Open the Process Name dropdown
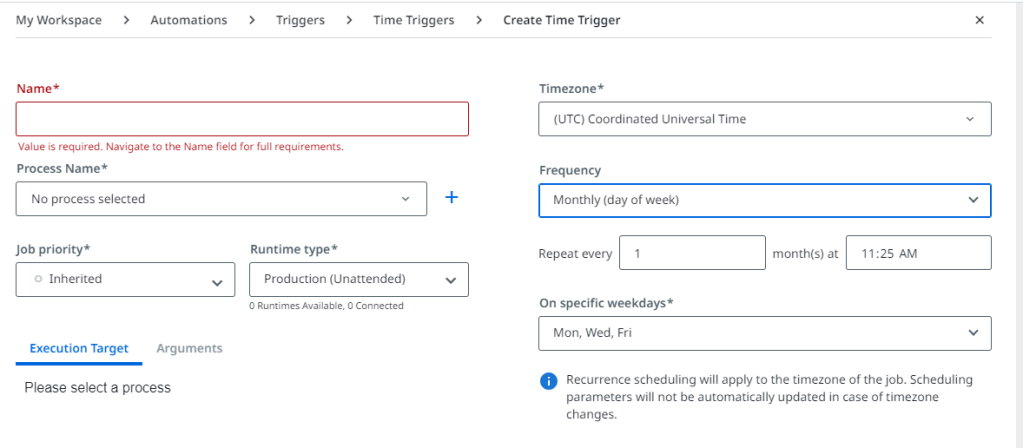The width and height of the screenshot is (1023, 448). point(221,199)
